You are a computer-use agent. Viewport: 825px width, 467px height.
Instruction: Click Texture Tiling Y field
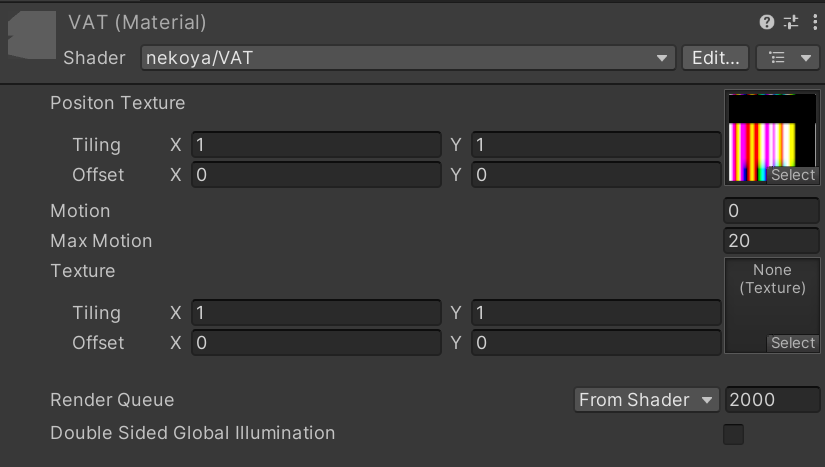pos(595,313)
